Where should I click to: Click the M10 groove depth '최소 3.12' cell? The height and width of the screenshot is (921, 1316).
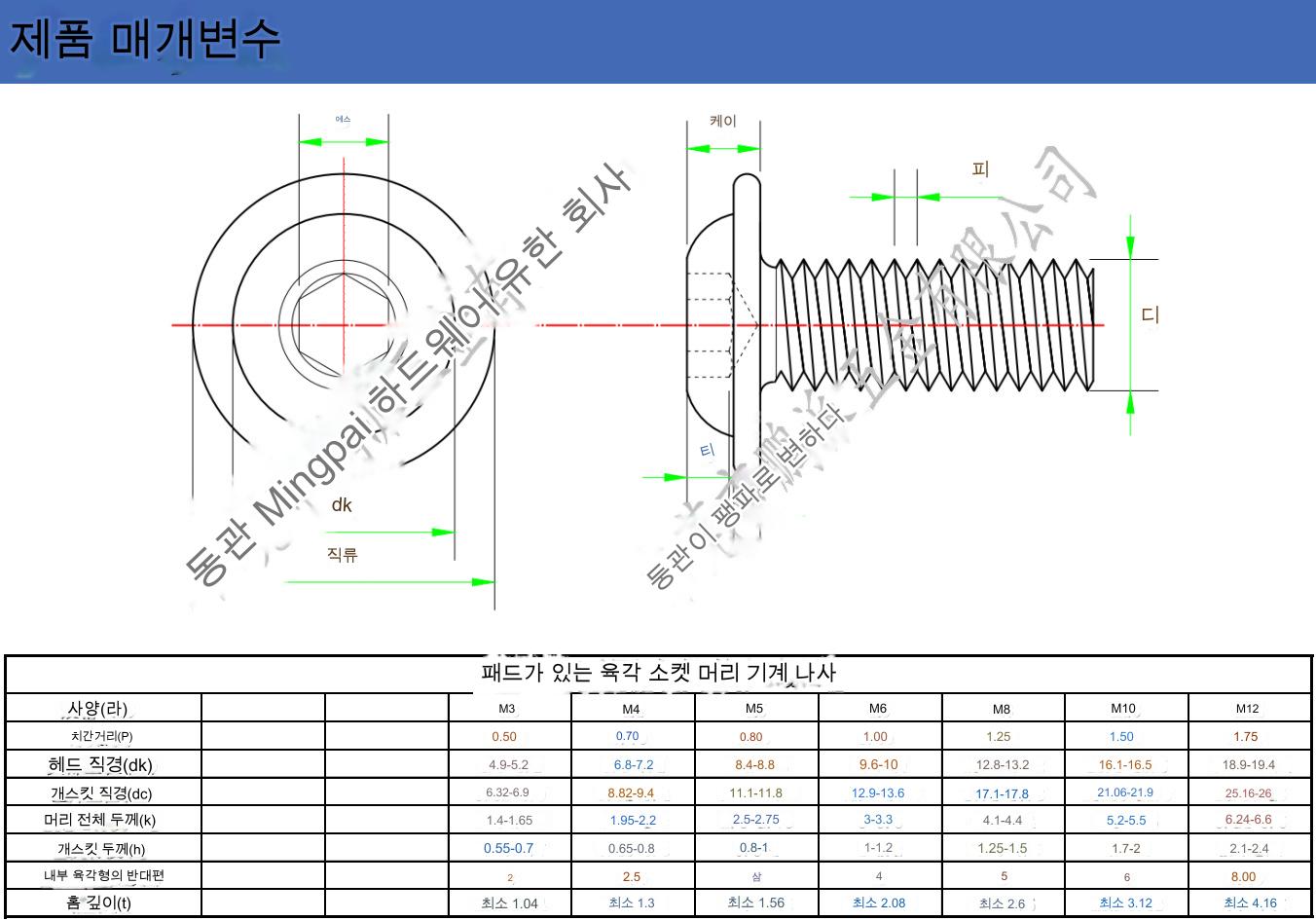1125,903
